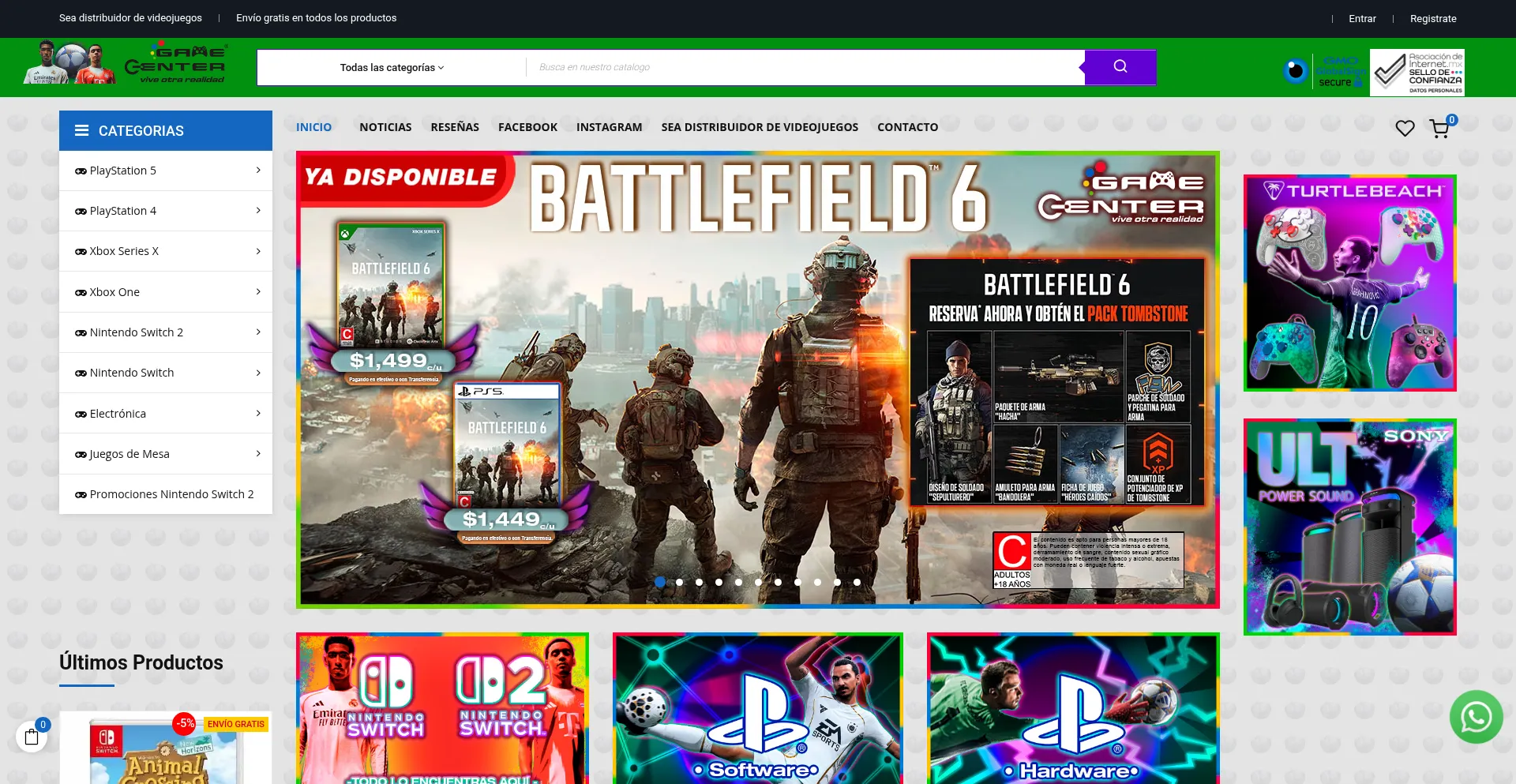Click the Registrate link
Screen dimensions: 1516x784
(1433, 19)
